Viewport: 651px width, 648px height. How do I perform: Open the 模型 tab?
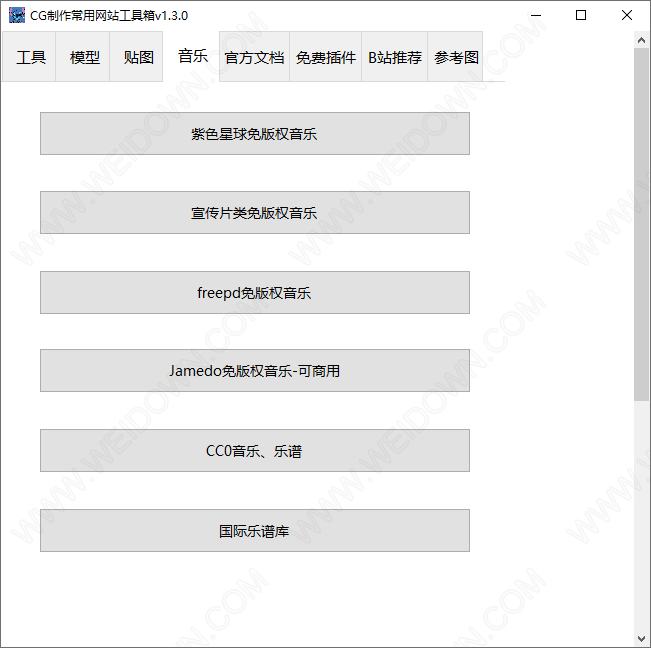click(83, 56)
